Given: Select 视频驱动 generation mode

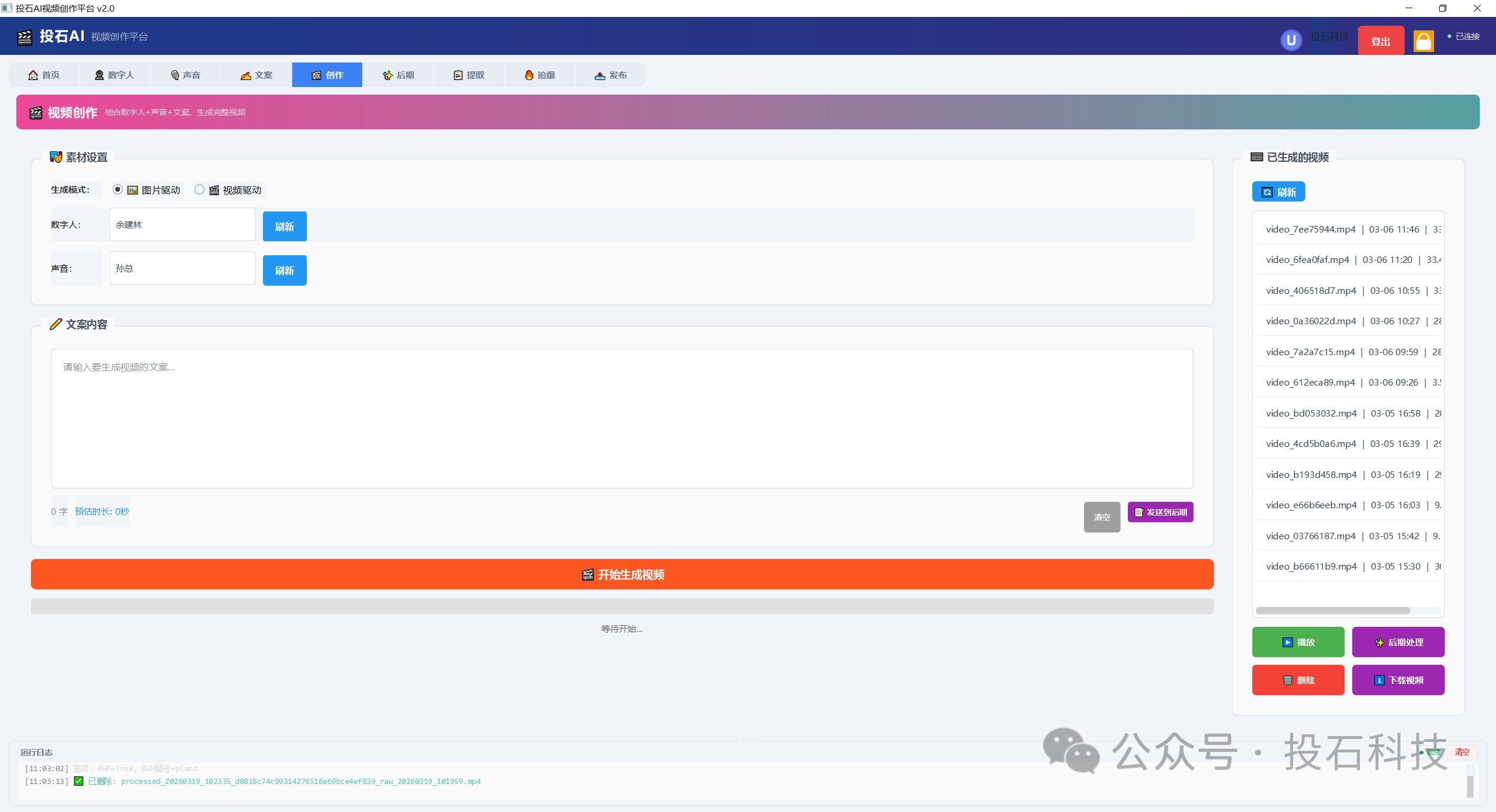Looking at the screenshot, I should [x=199, y=189].
